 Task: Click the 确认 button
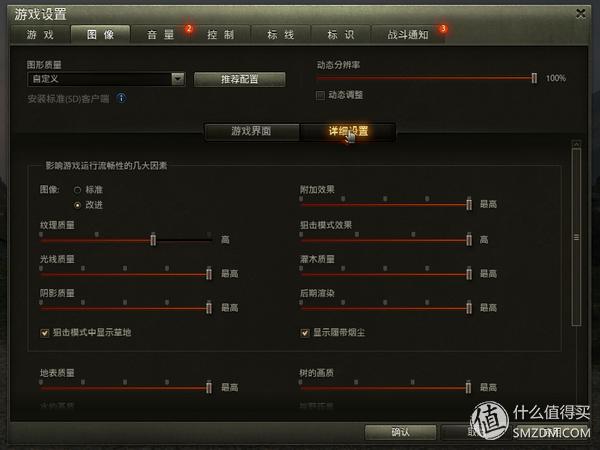coord(400,432)
